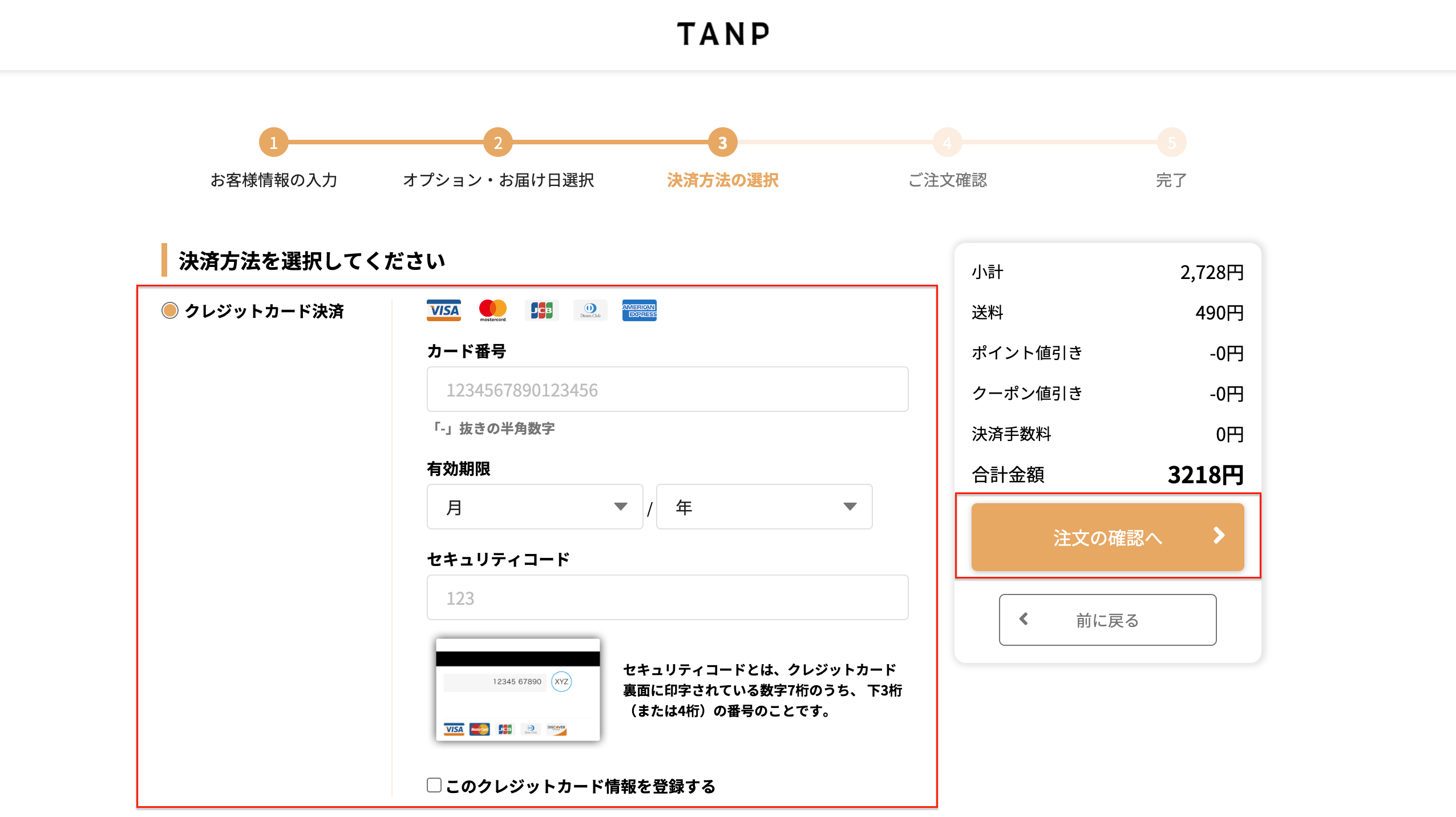Click the VISA card logo icon
The width and height of the screenshot is (1456, 817).
(x=443, y=310)
